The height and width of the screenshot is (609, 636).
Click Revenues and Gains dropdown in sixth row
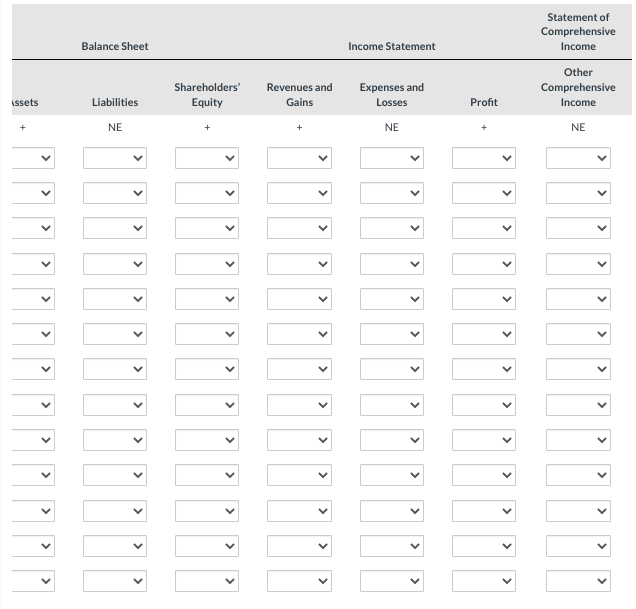pyautogui.click(x=299, y=334)
